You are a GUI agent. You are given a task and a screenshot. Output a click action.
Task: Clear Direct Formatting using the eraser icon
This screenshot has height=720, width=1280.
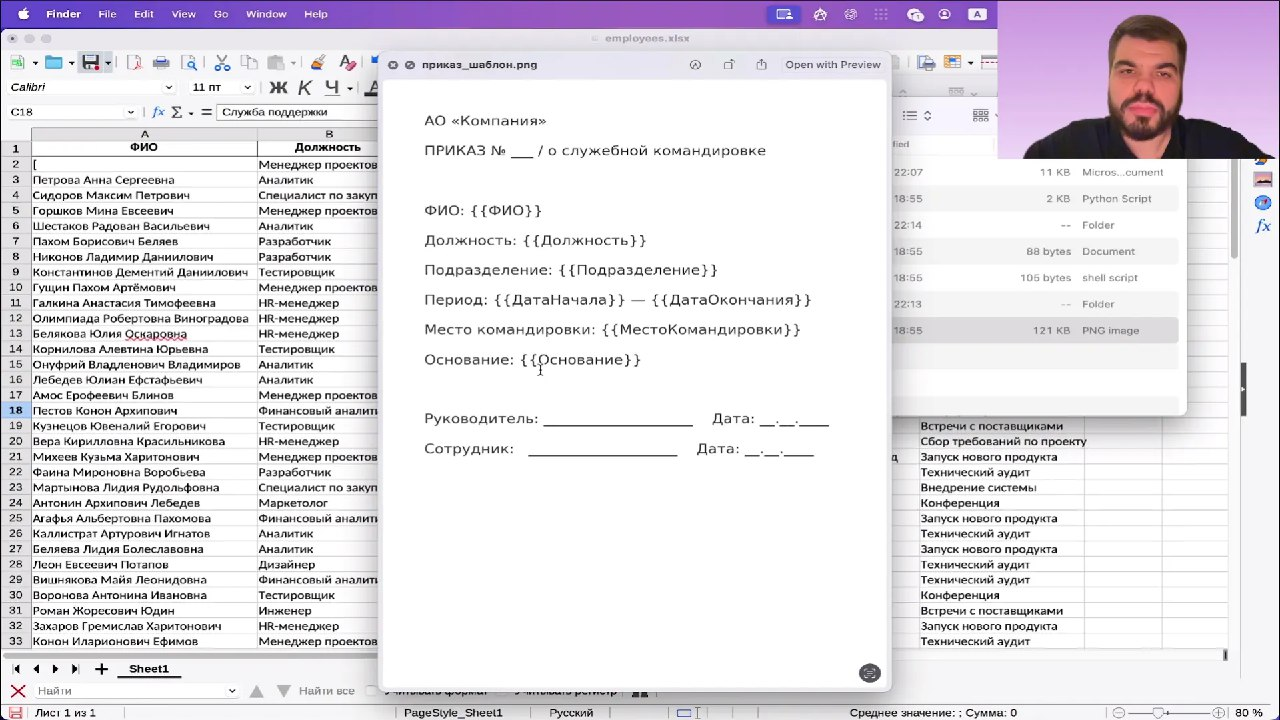(x=348, y=62)
